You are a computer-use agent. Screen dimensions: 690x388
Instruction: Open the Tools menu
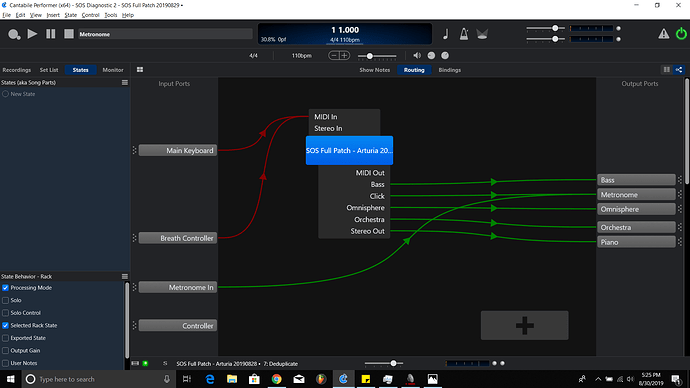pyautogui.click(x=110, y=15)
